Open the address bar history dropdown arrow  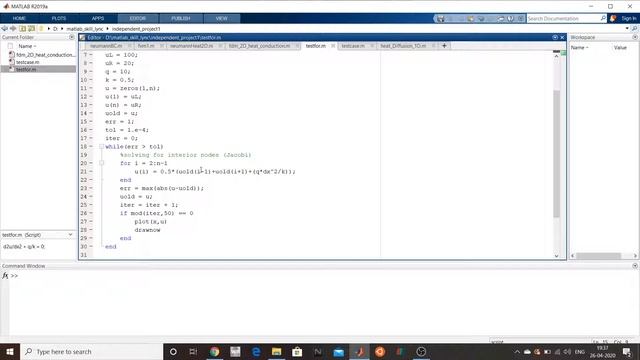click(627, 29)
